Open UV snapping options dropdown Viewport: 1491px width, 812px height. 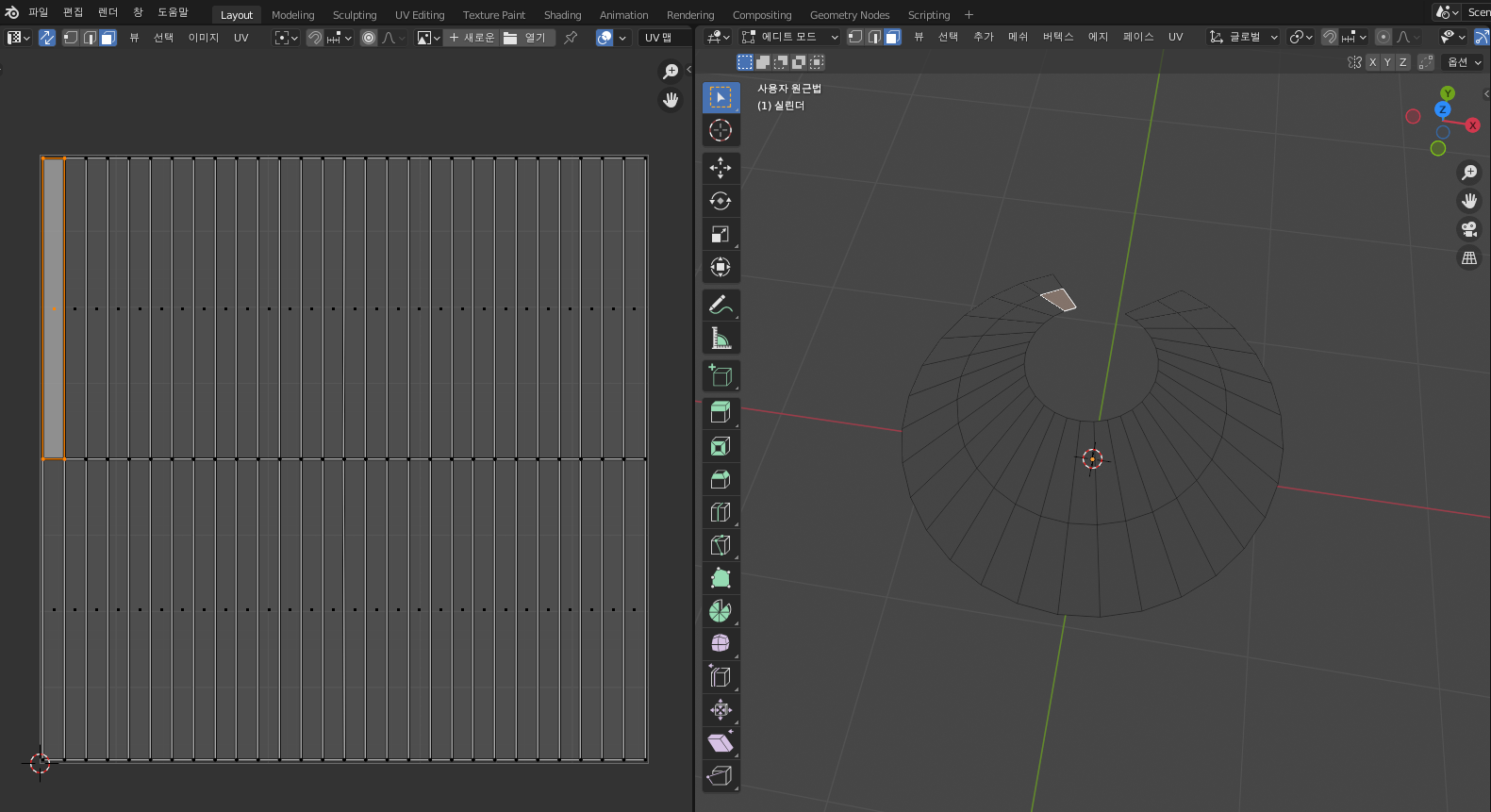(x=340, y=38)
